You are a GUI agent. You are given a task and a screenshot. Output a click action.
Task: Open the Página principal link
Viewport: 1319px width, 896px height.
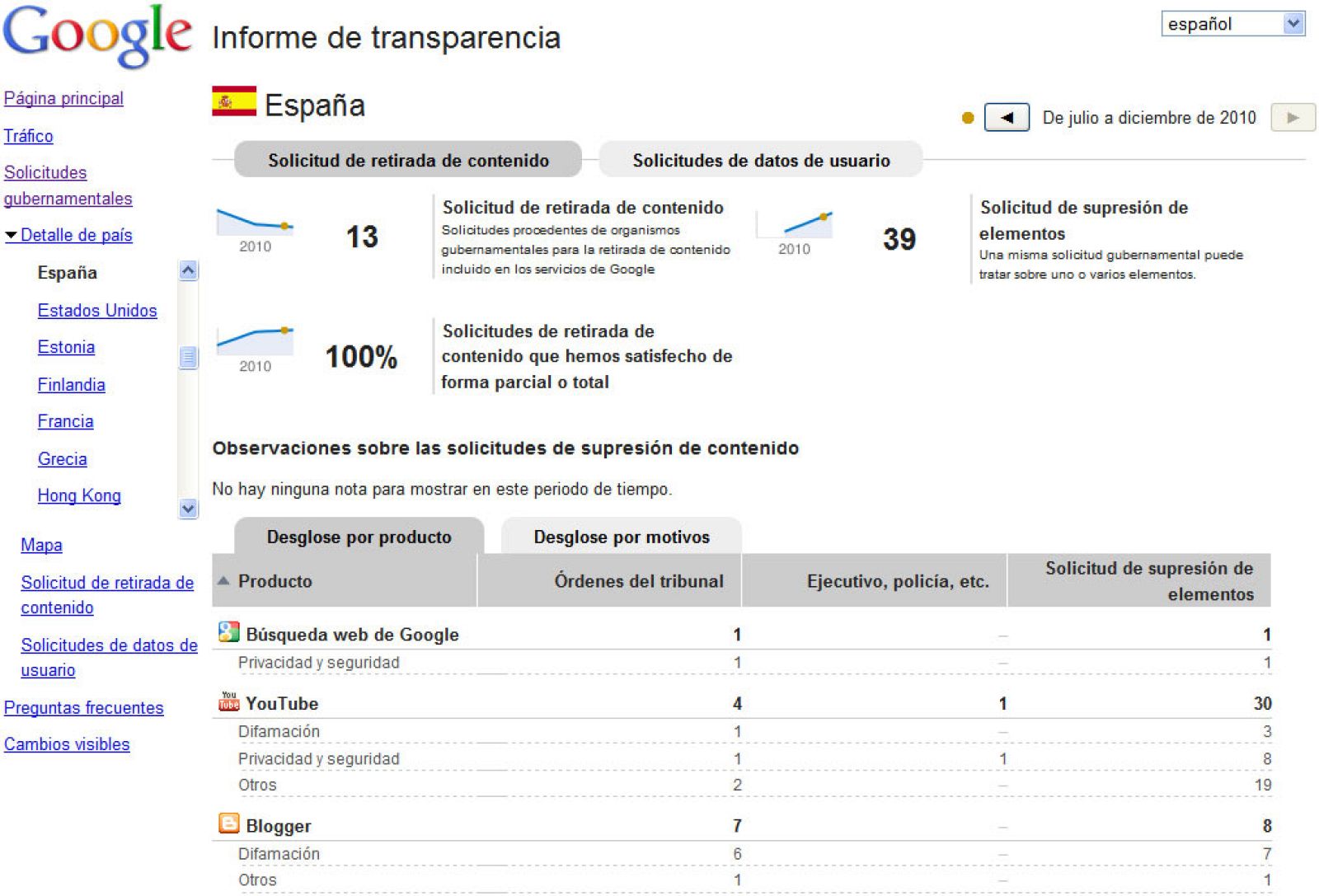63,98
